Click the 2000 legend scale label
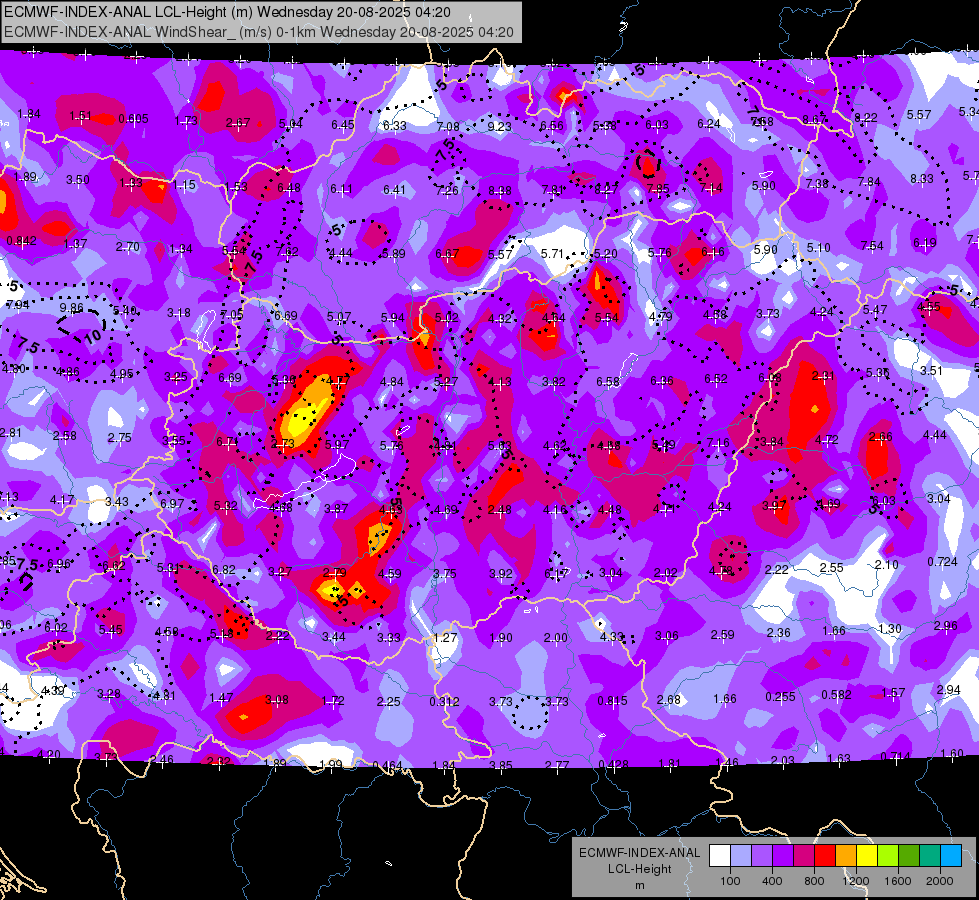The image size is (979, 900). coord(940,881)
